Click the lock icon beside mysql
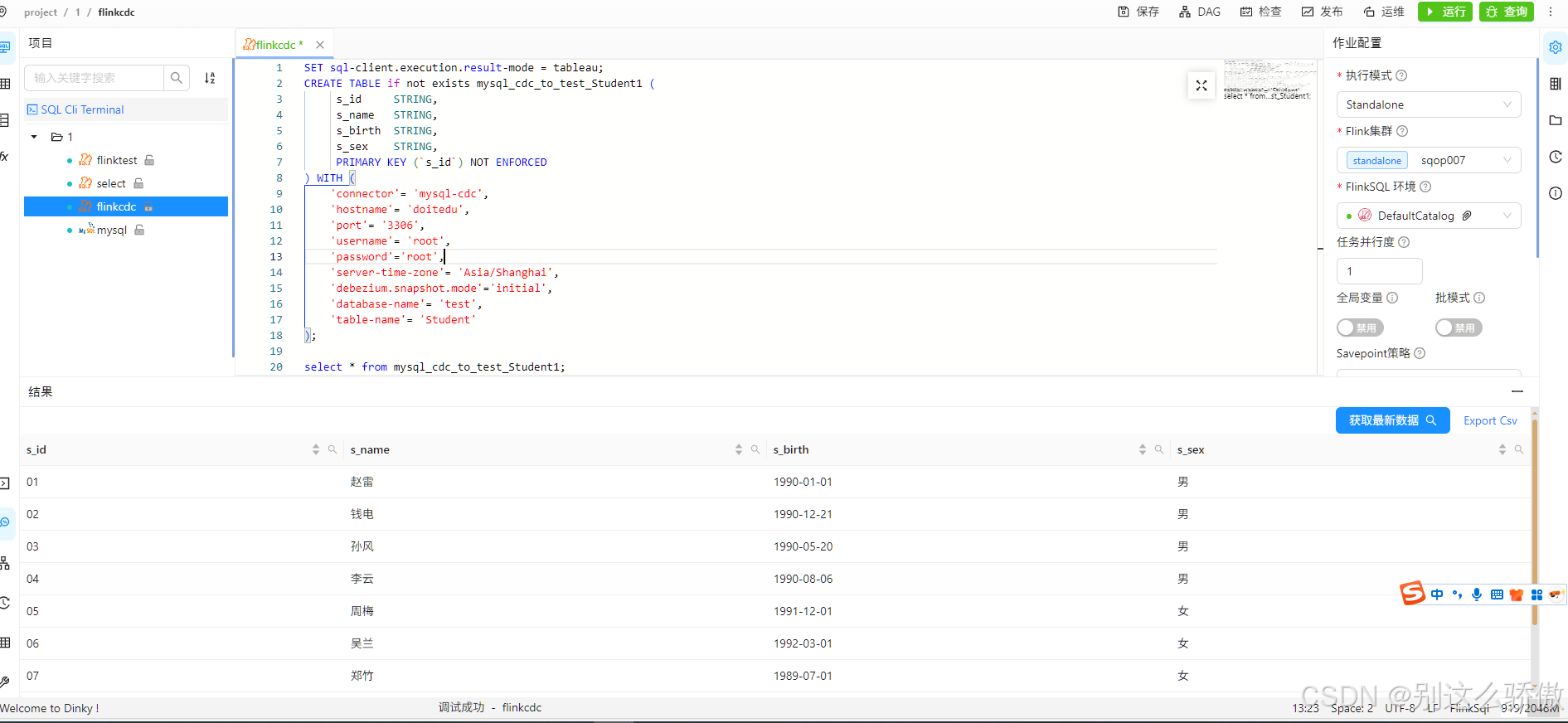Viewport: 1568px width, 723px height. point(139,230)
